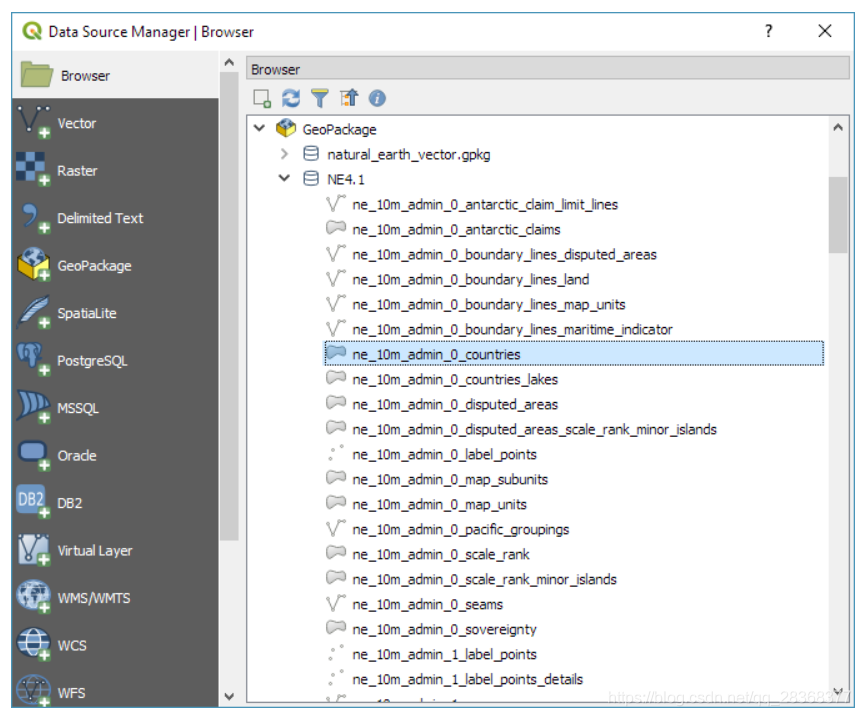Image resolution: width=861 pixels, height=716 pixels.
Task: Click browser tree scrollbar up arrow
Action: coord(838,127)
